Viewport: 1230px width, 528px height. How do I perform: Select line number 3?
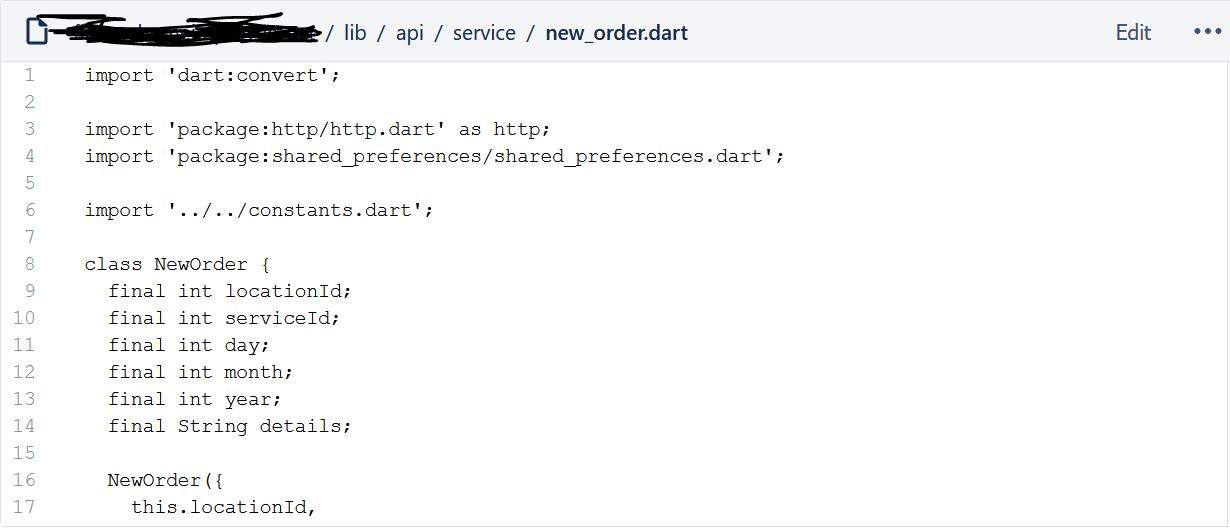point(29,129)
